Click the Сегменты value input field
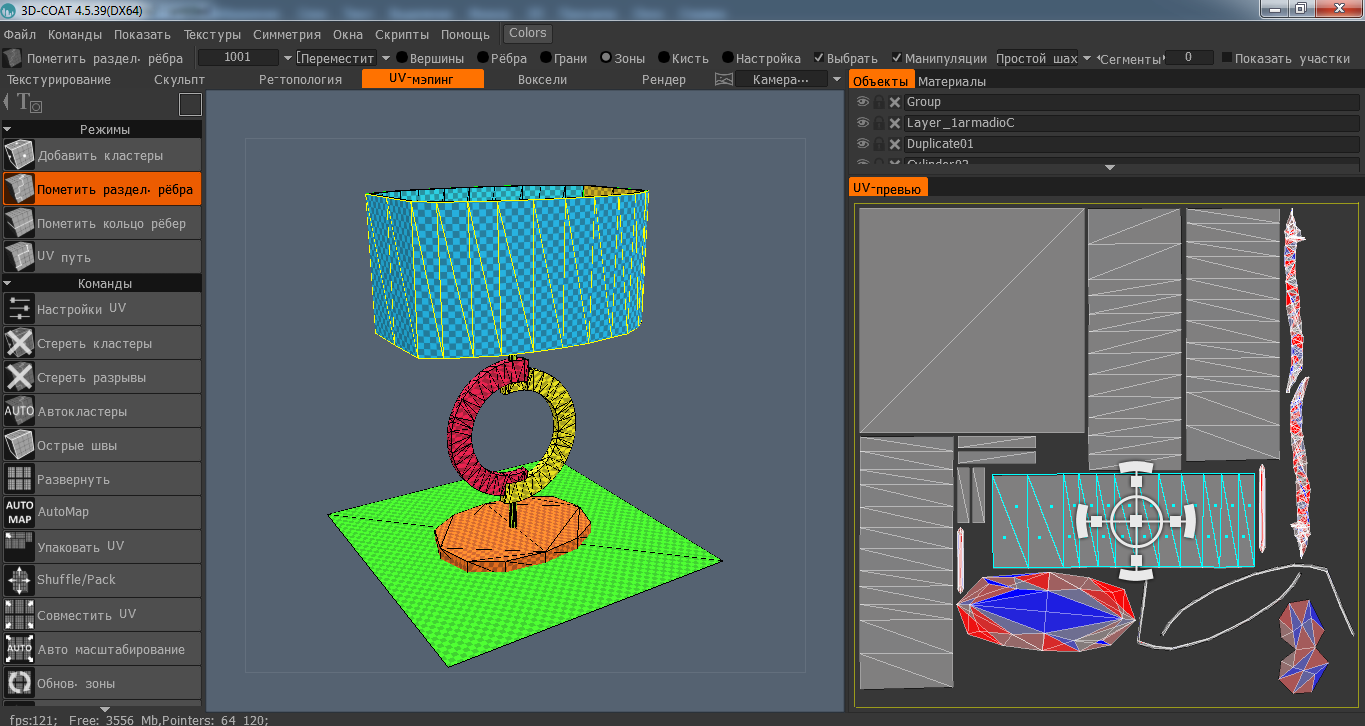 (x=1189, y=58)
